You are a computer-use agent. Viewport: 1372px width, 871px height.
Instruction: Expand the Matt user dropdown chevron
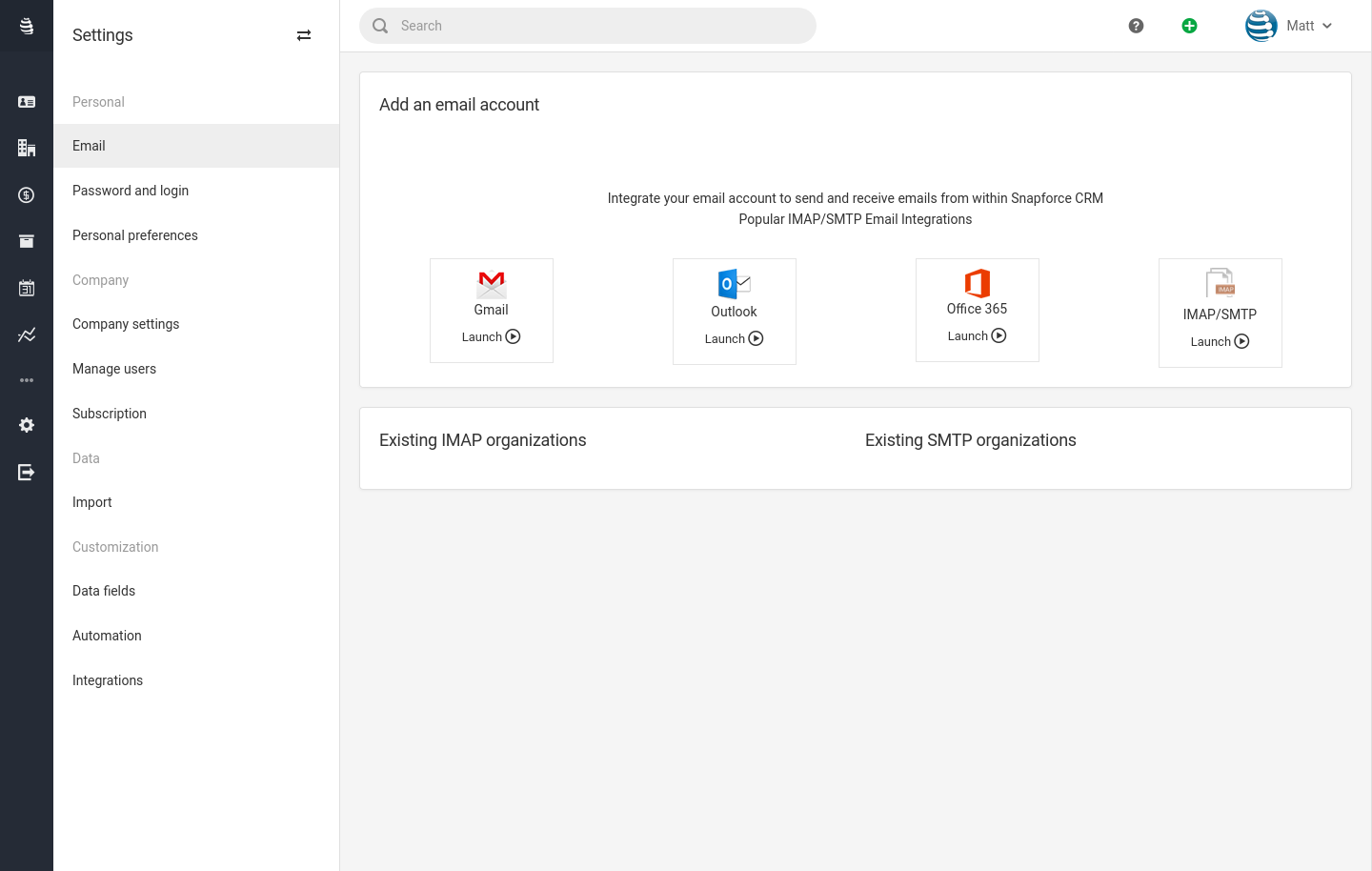pyautogui.click(x=1327, y=26)
